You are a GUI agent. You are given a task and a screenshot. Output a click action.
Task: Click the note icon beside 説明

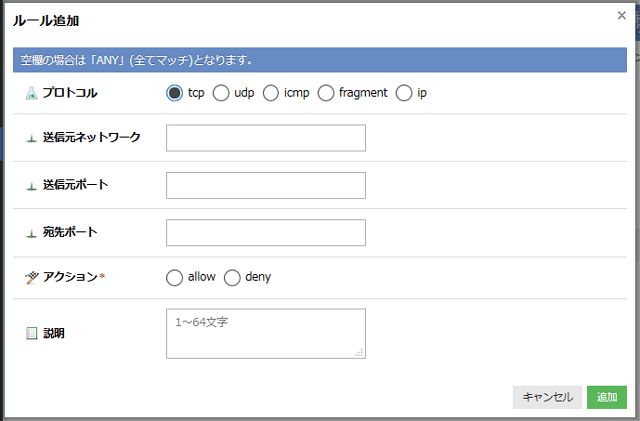pos(31,333)
